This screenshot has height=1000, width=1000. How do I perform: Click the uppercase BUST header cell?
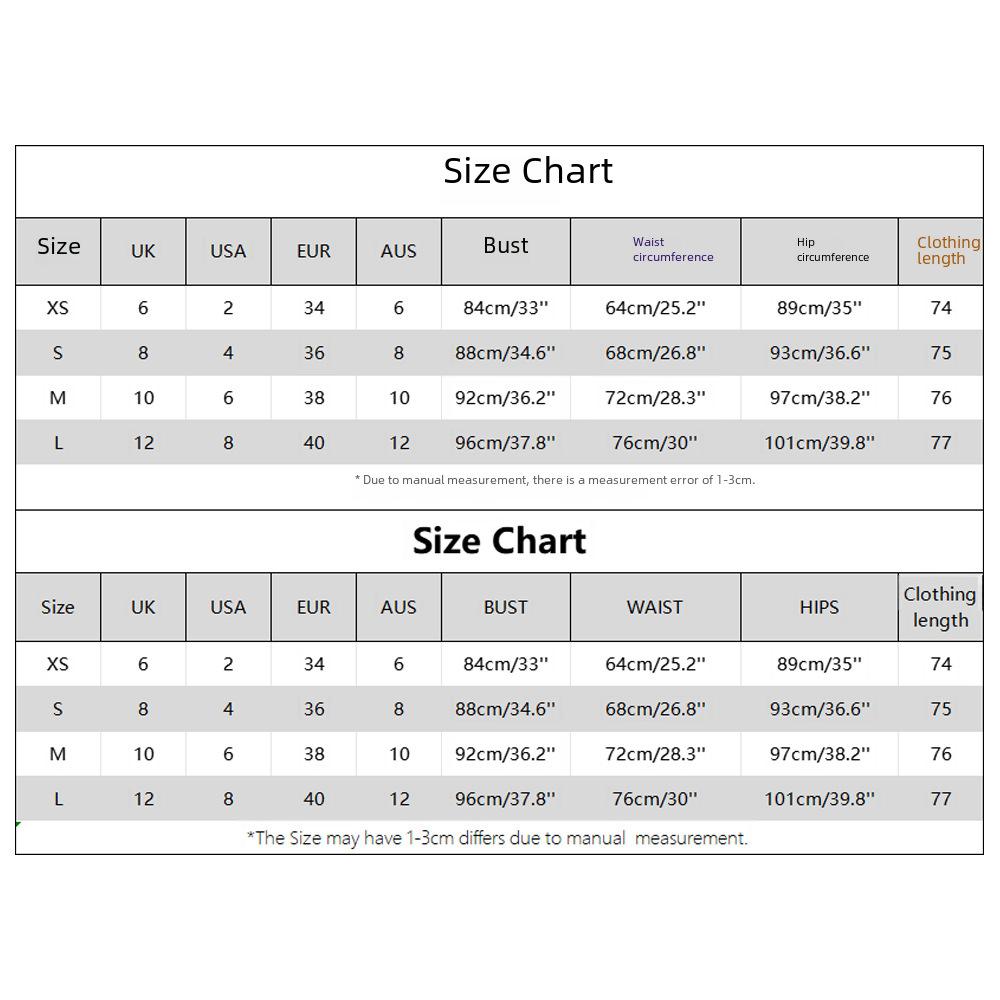tap(506, 607)
